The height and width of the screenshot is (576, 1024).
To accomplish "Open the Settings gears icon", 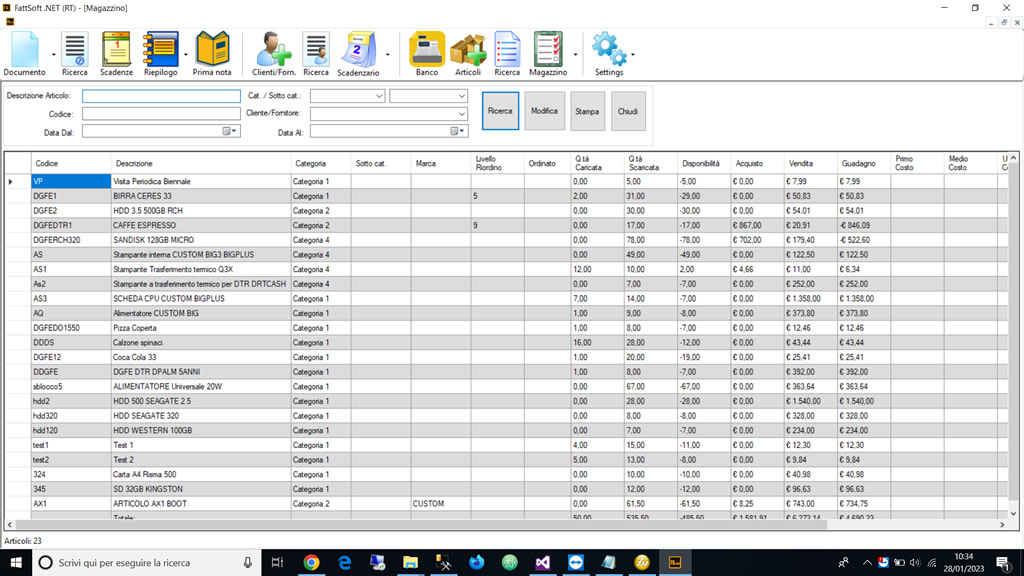I will (x=609, y=54).
